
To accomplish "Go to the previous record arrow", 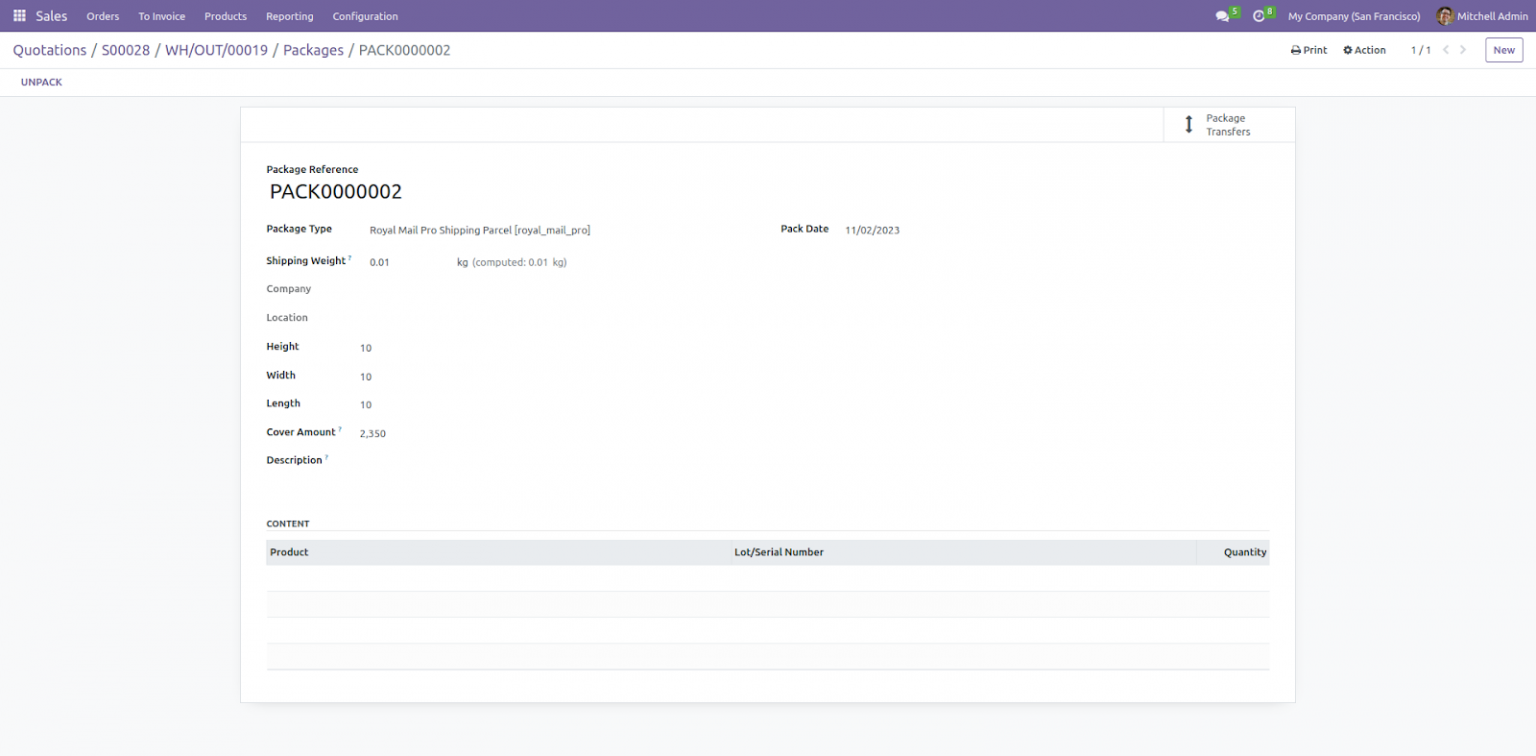I will click(x=1445, y=50).
